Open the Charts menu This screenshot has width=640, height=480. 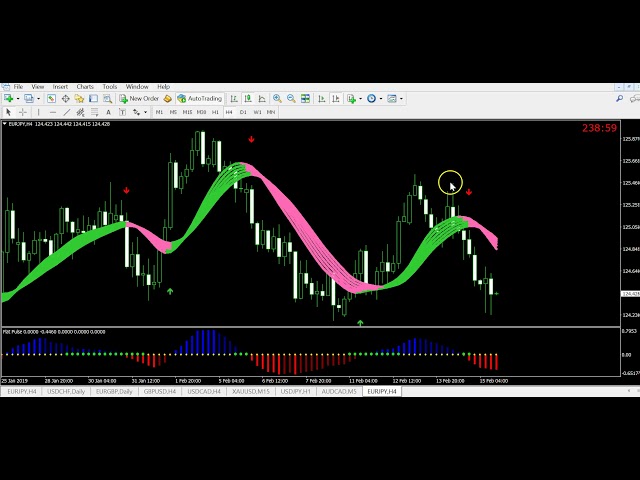[x=85, y=87]
